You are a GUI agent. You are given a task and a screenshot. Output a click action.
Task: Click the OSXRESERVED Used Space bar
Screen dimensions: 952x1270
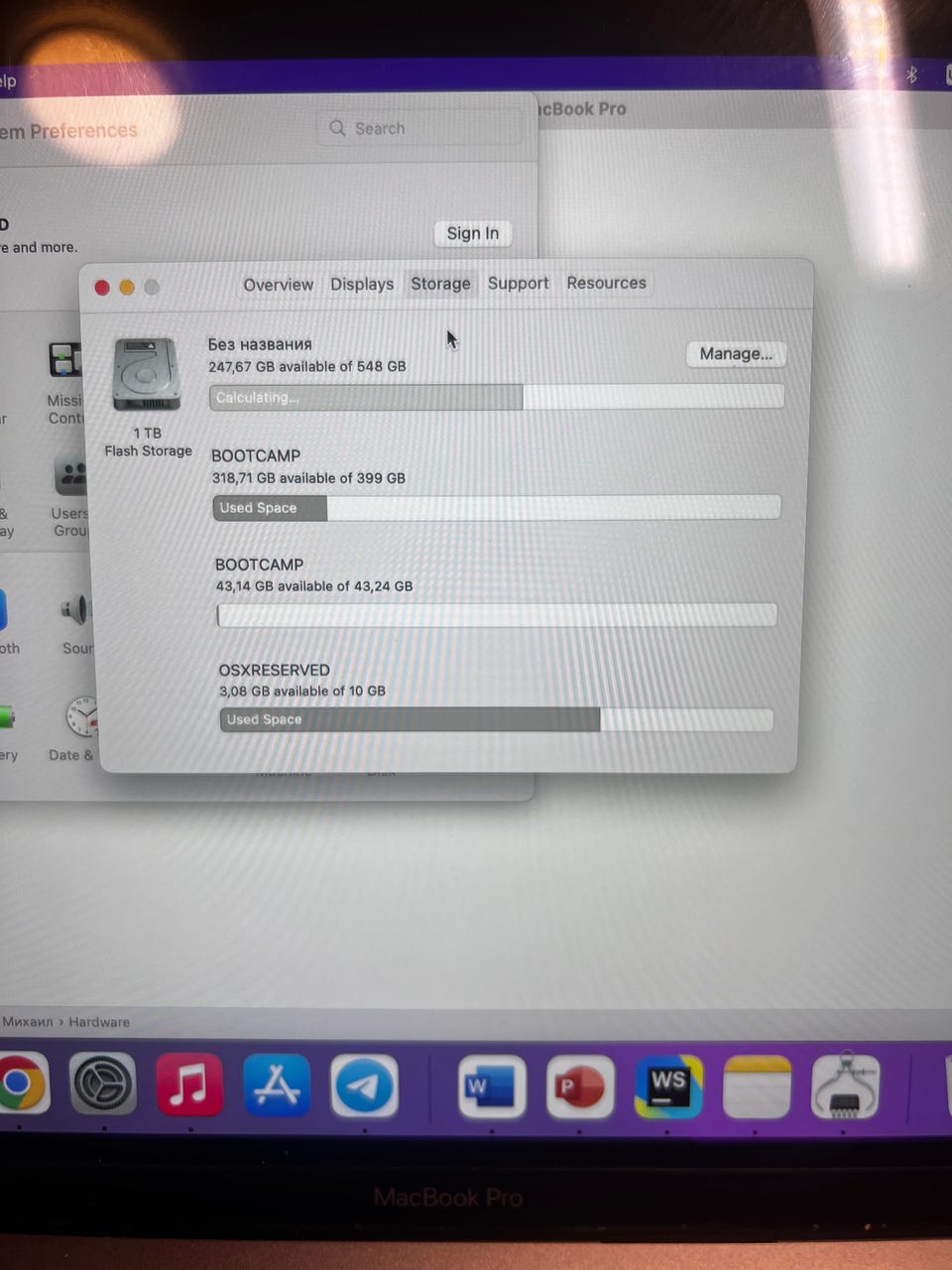496,719
